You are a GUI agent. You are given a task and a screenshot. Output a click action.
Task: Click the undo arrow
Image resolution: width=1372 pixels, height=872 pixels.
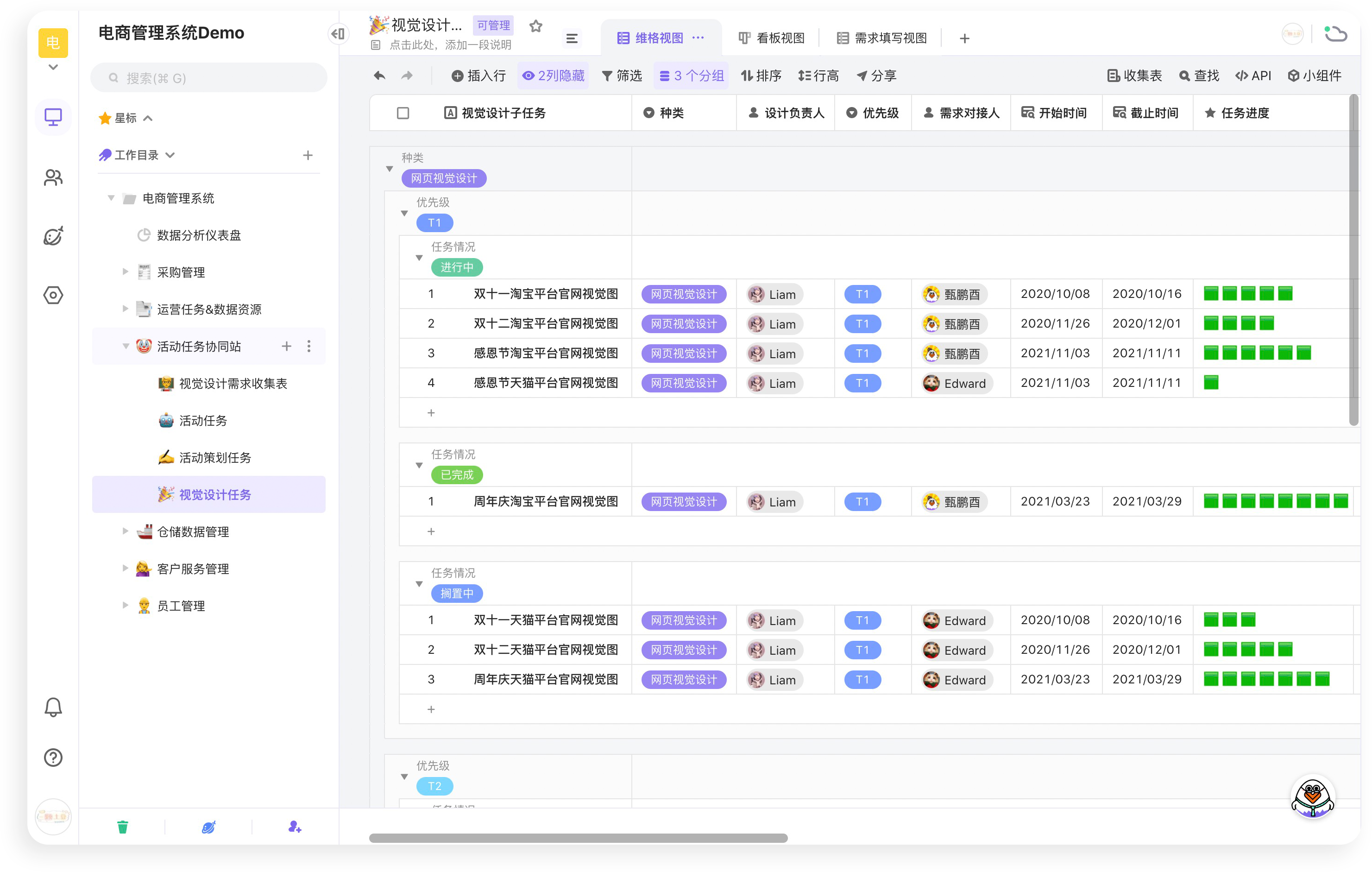click(379, 75)
